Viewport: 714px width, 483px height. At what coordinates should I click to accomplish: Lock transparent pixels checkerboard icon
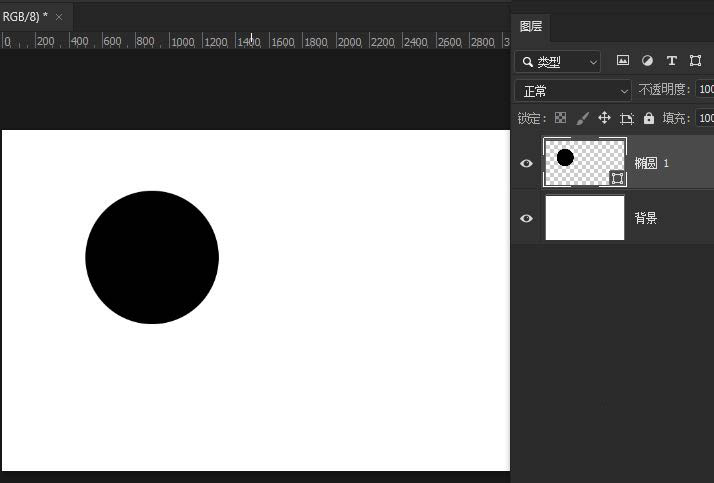coord(561,118)
